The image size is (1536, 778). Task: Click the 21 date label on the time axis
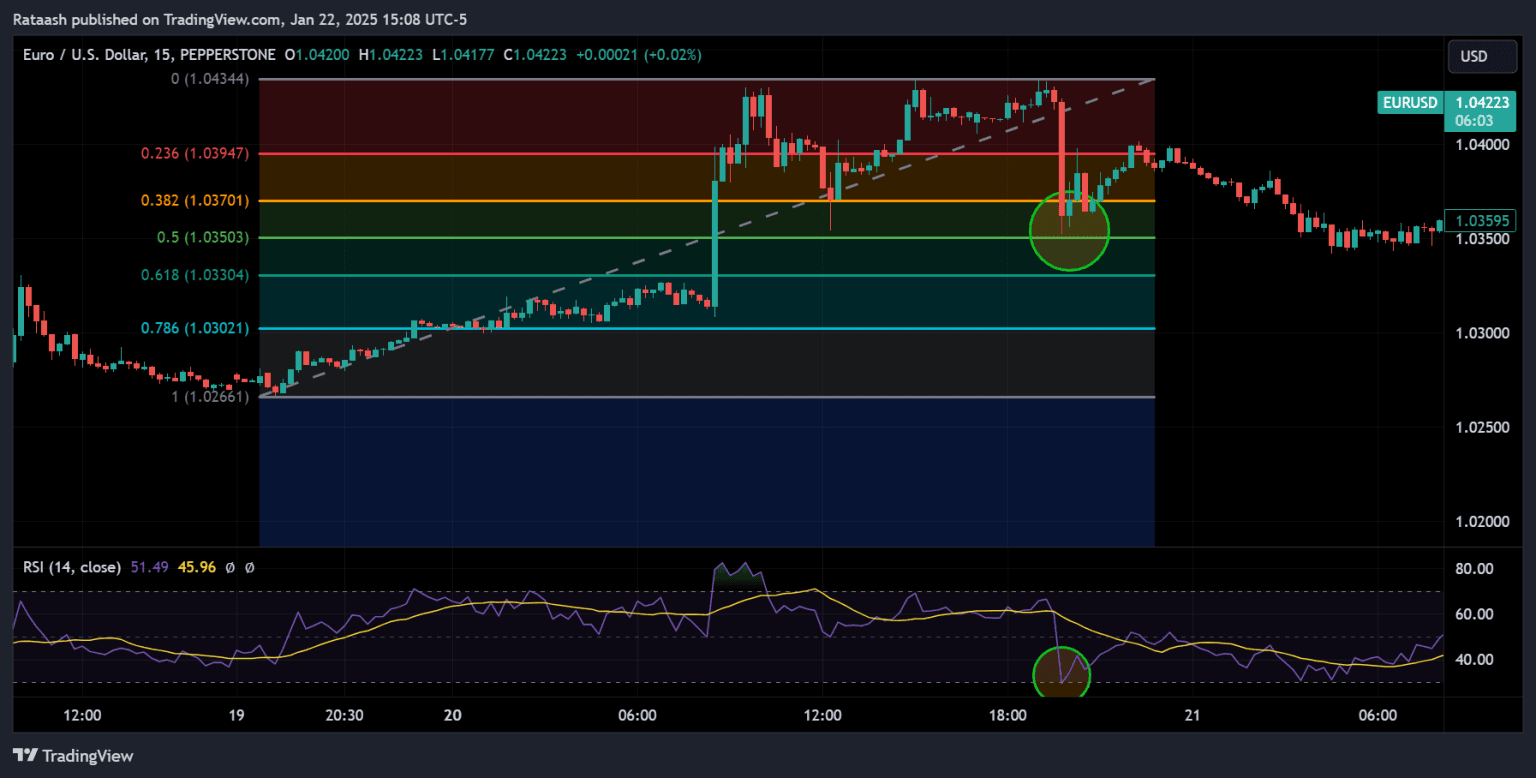(x=1191, y=715)
